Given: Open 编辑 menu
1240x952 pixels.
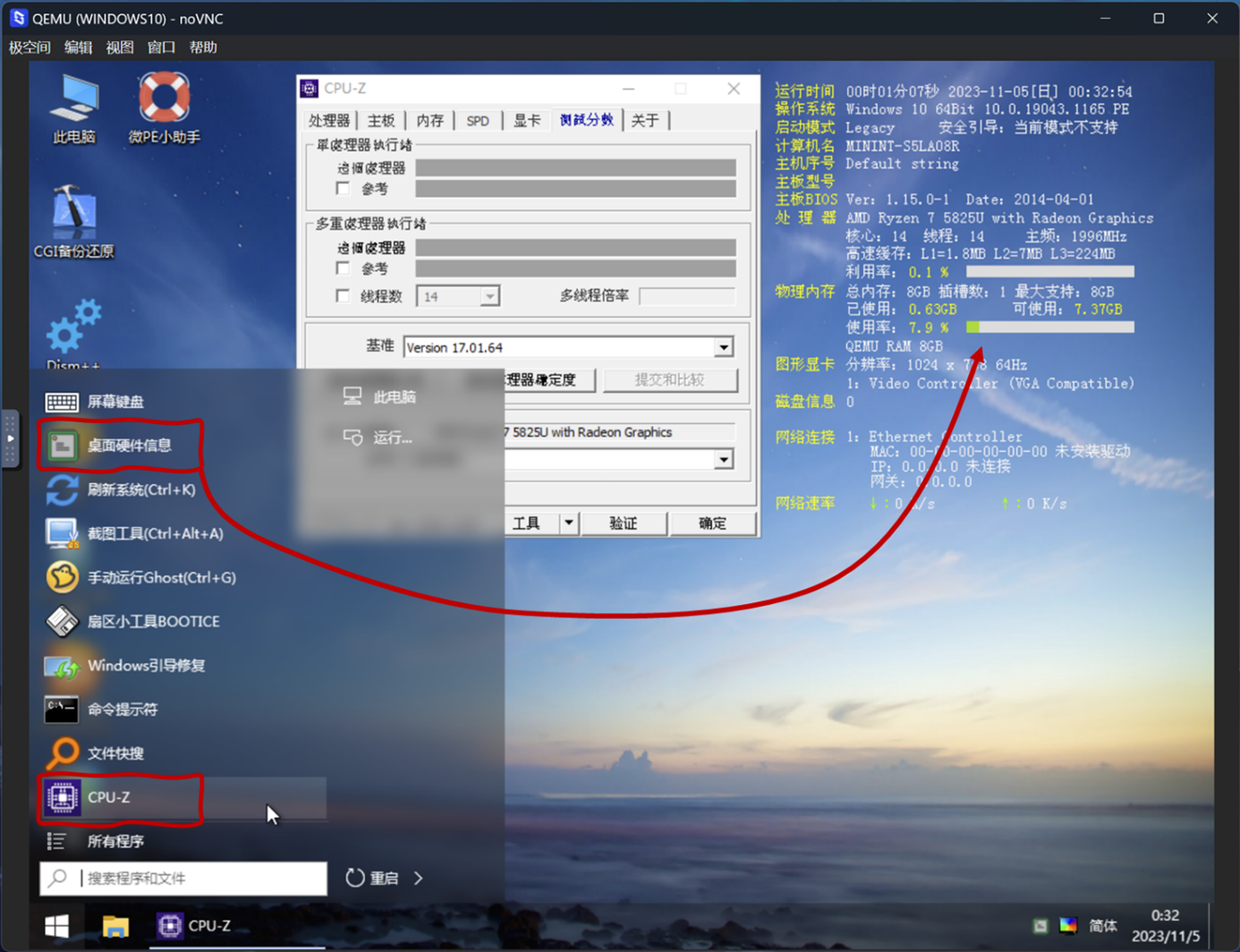Looking at the screenshot, I should pyautogui.click(x=78, y=47).
